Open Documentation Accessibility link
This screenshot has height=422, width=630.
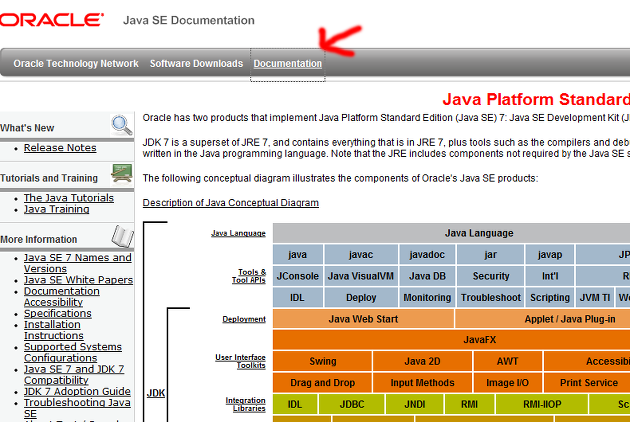point(61,297)
